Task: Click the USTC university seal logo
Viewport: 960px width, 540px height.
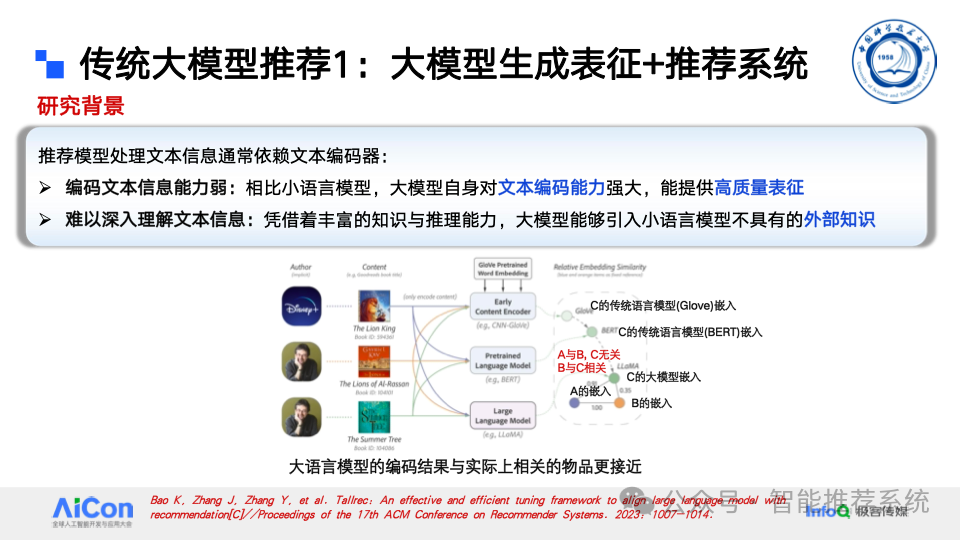Action: (893, 61)
